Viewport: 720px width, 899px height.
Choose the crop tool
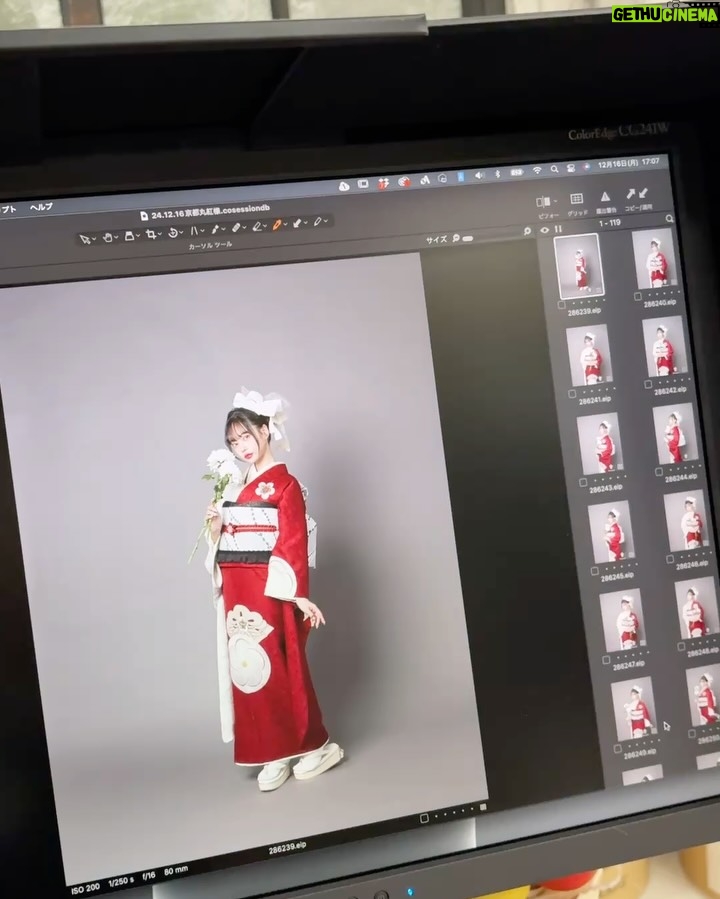151,234
